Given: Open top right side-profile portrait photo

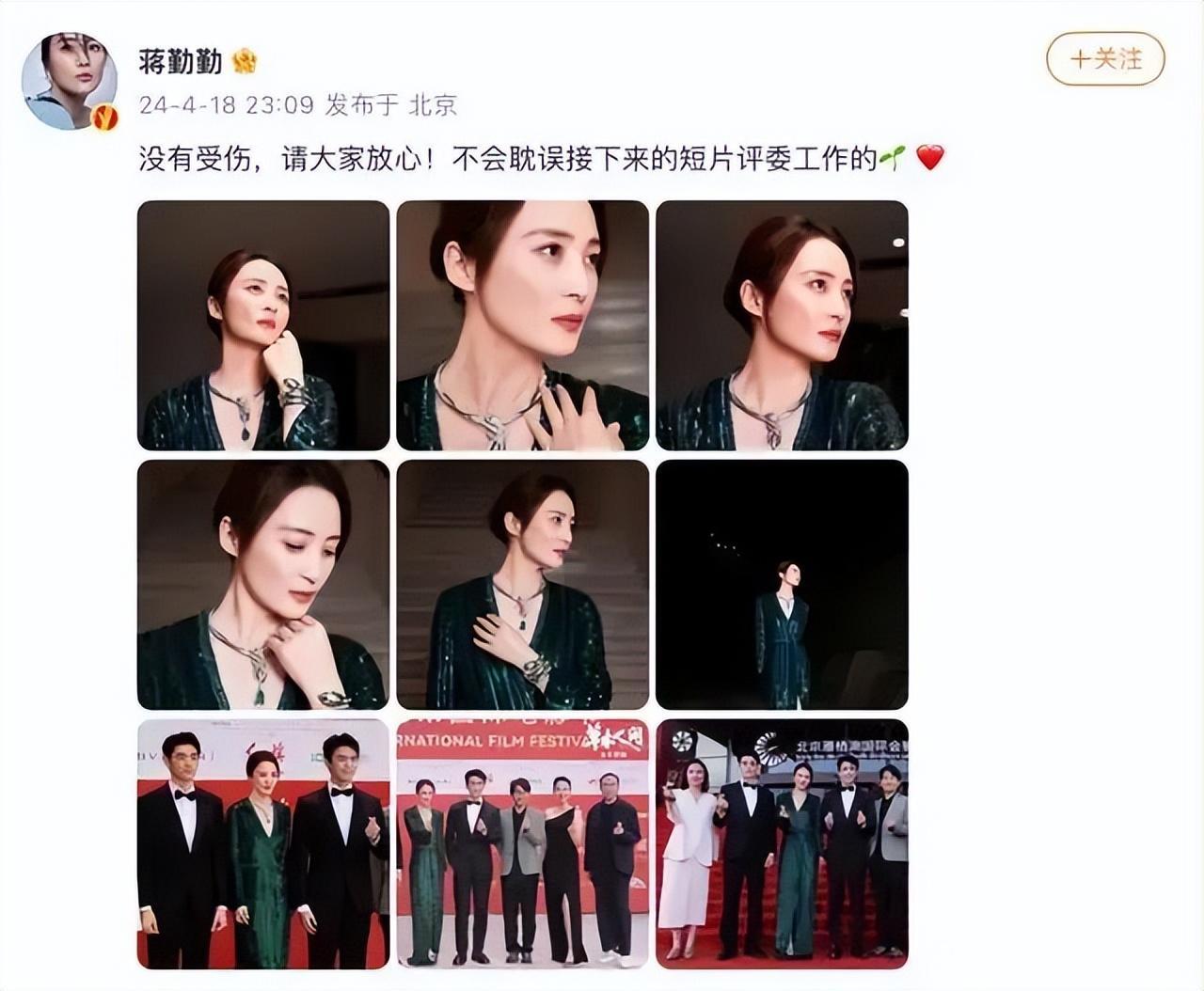Looking at the screenshot, I should point(782,325).
